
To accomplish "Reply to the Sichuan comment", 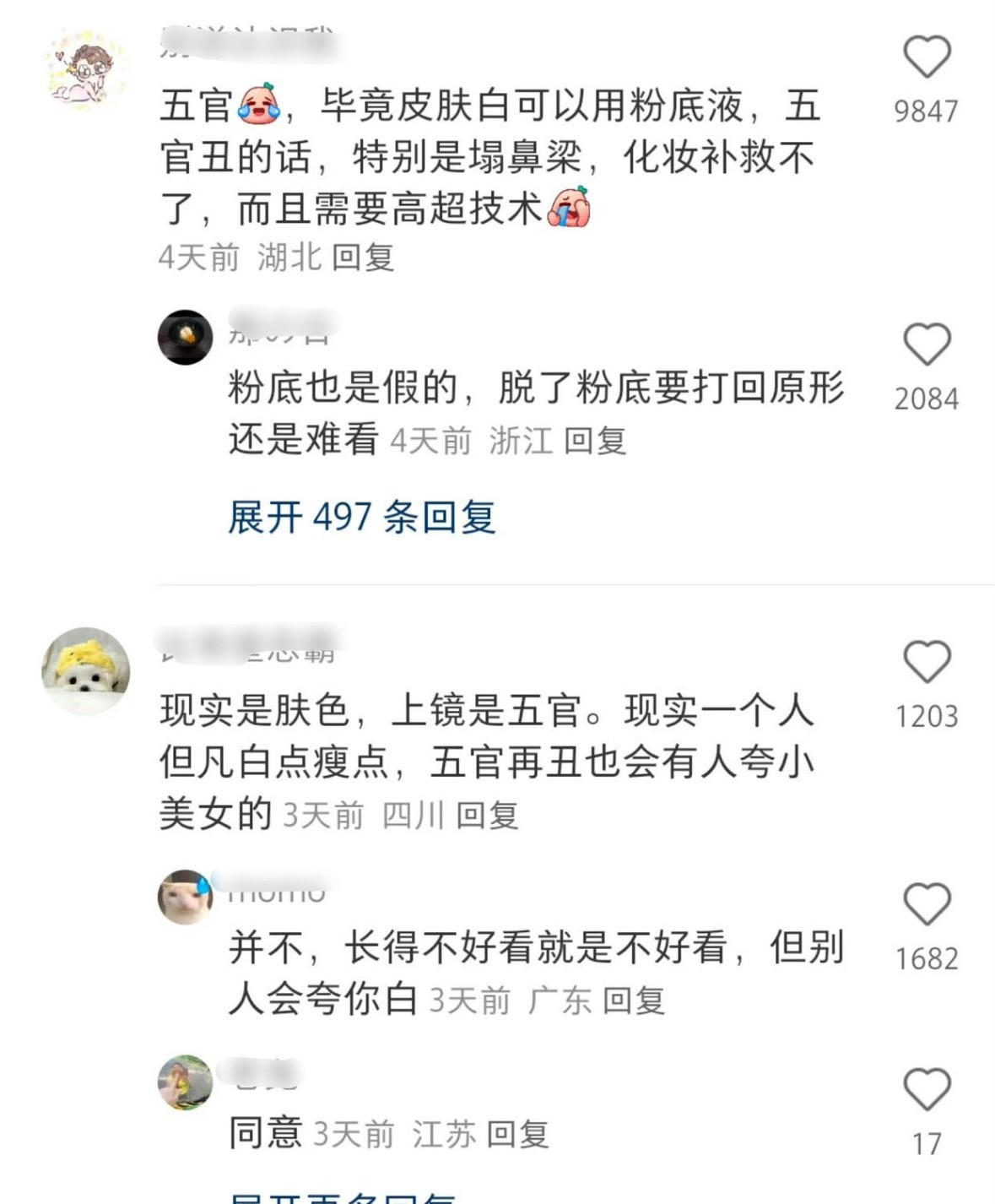I will [x=487, y=816].
